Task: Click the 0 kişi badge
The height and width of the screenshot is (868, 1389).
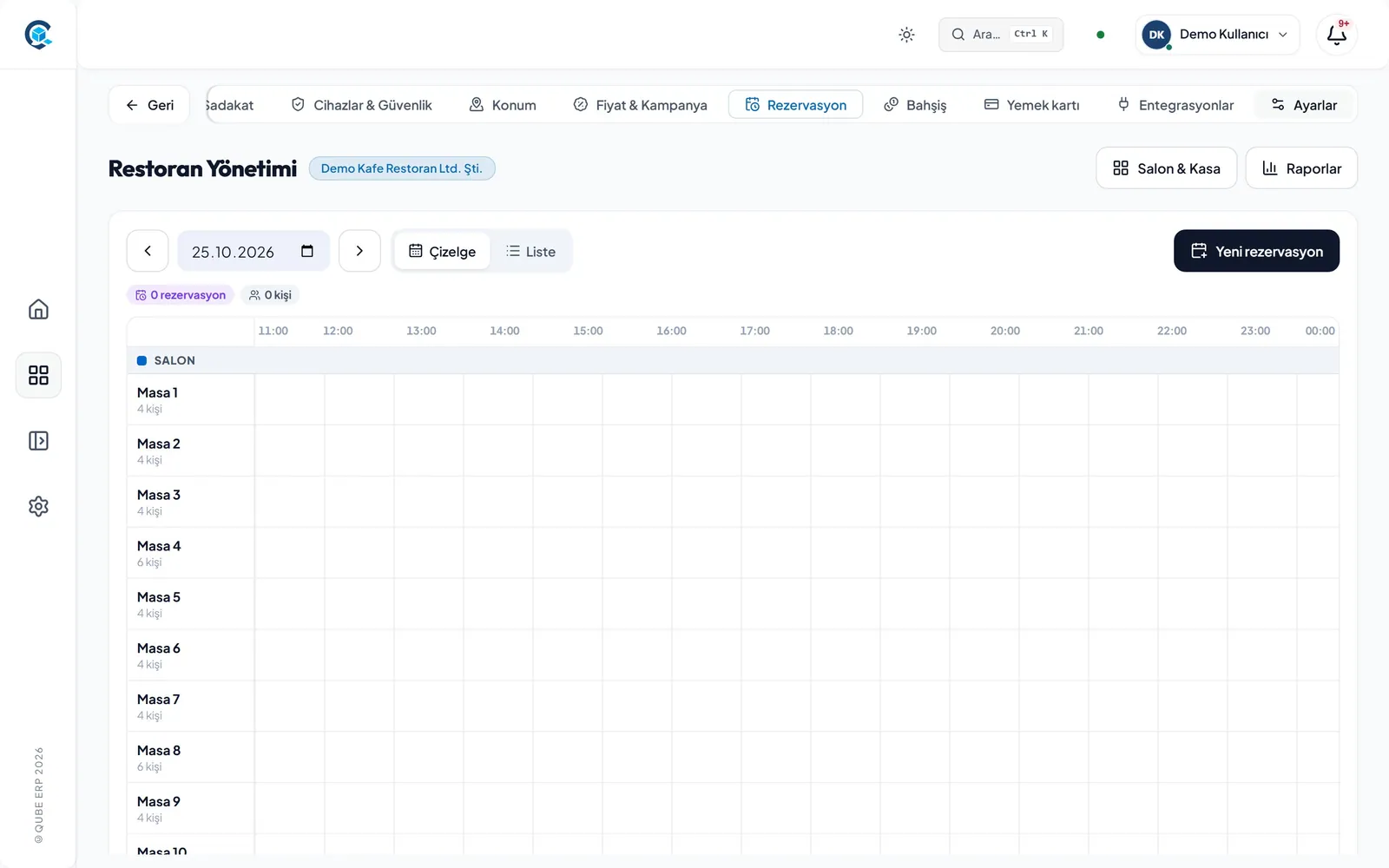Action: [270, 295]
